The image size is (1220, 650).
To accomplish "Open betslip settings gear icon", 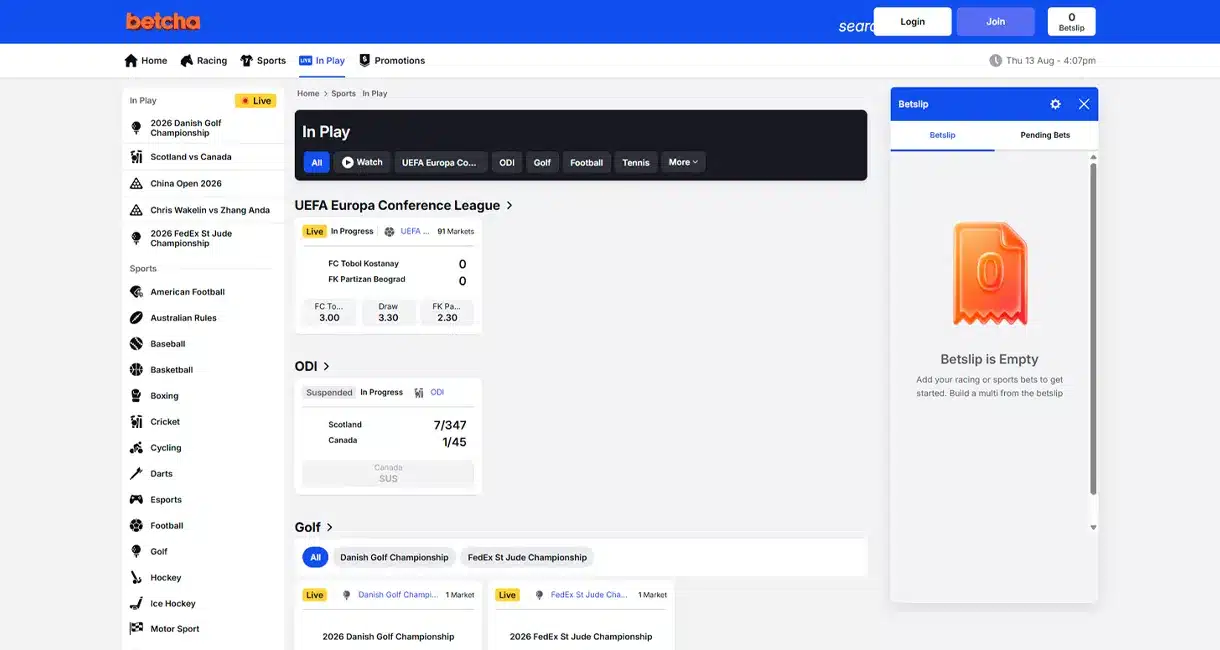I will tap(1055, 104).
